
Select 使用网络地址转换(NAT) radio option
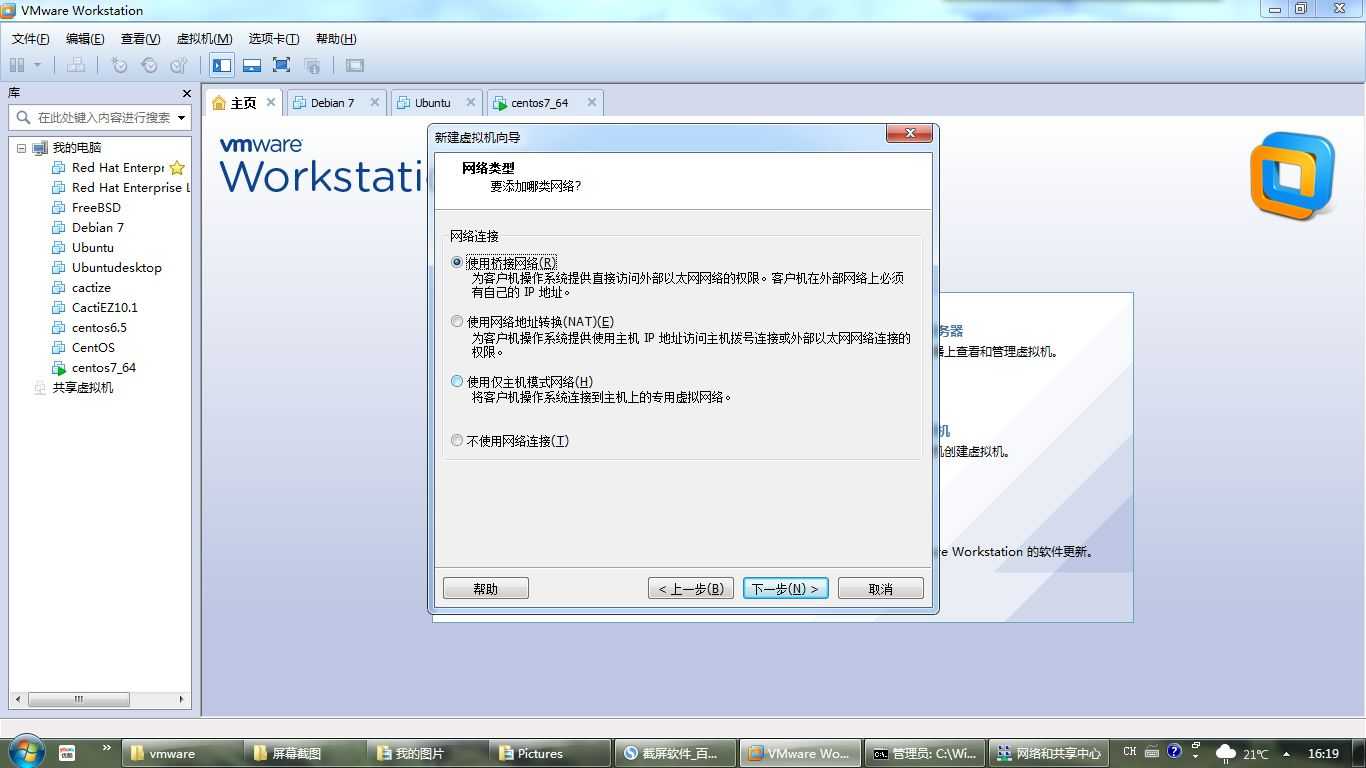click(x=457, y=322)
